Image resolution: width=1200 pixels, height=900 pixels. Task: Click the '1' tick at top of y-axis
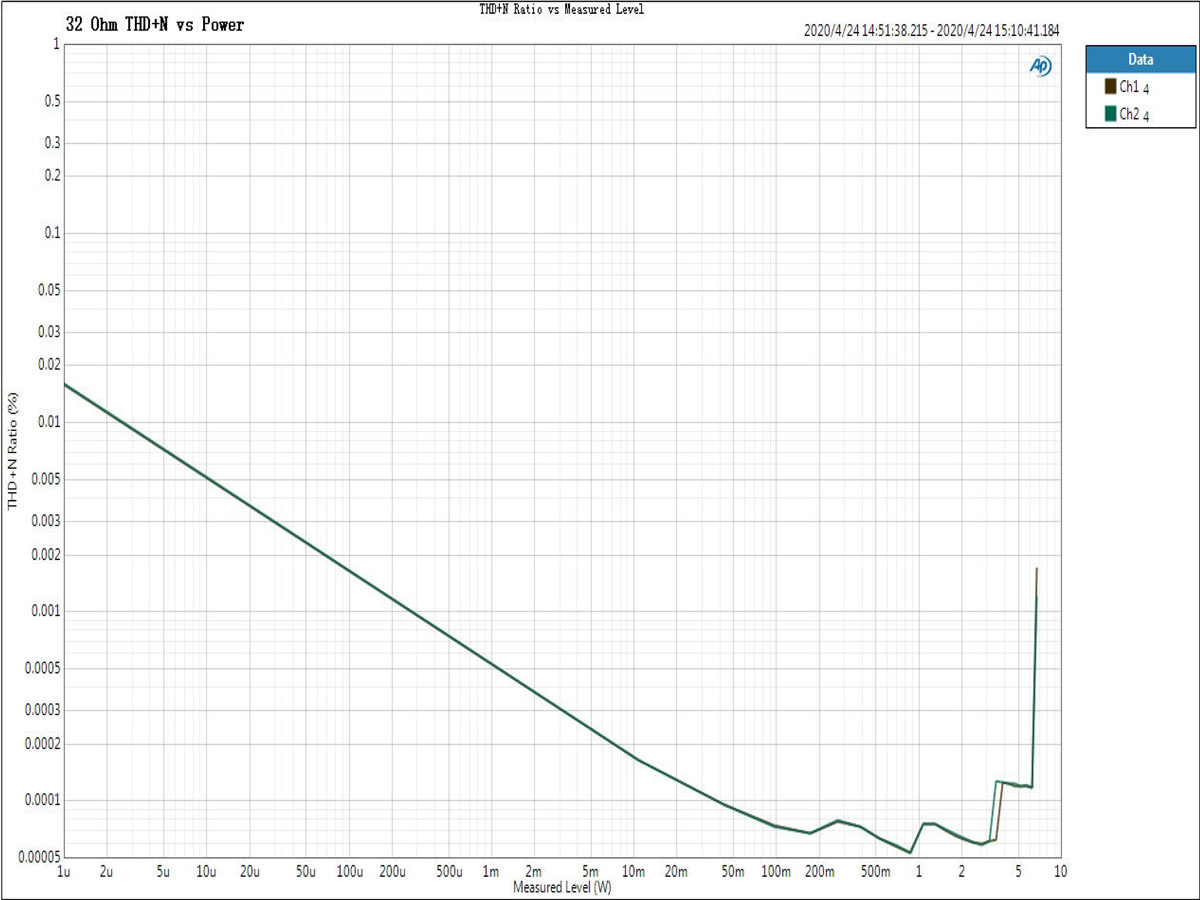(54, 45)
